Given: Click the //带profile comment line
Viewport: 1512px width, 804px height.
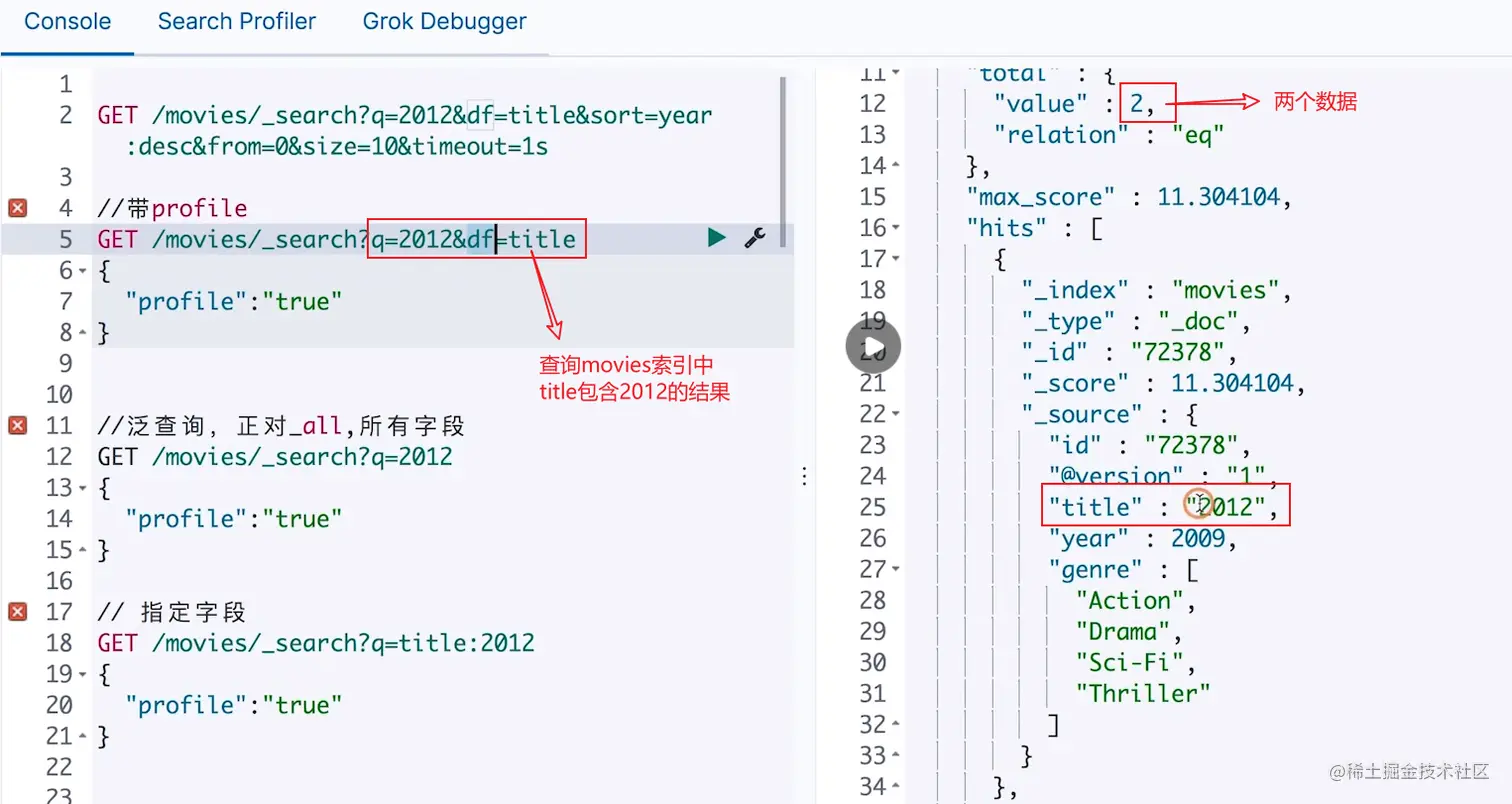Looking at the screenshot, I should pyautogui.click(x=172, y=208).
